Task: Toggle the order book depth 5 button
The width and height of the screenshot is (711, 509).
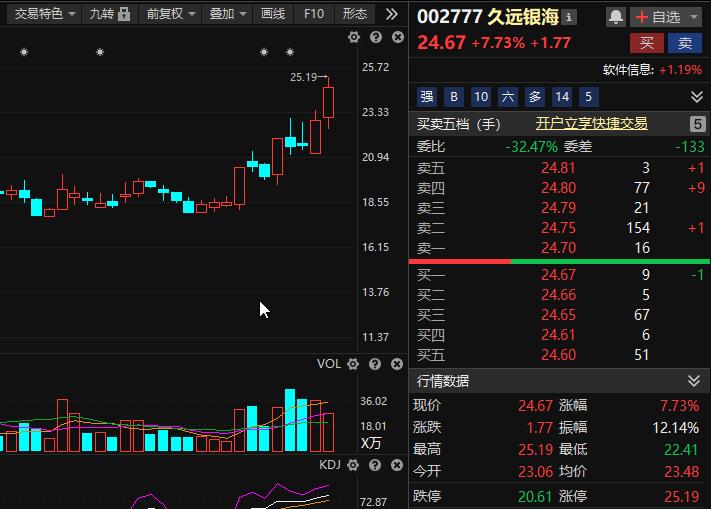Action: point(697,124)
